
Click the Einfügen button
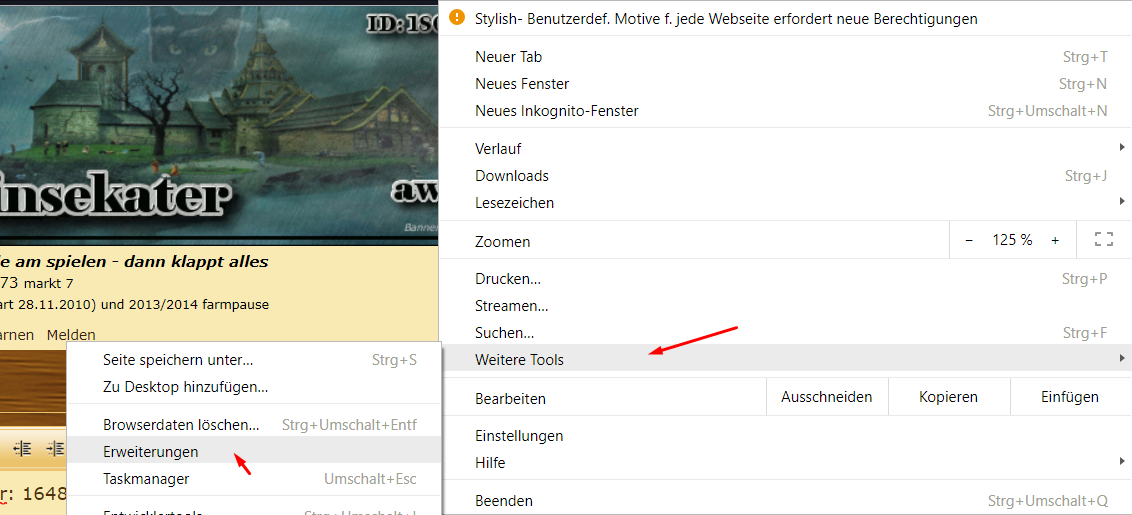(1070, 397)
